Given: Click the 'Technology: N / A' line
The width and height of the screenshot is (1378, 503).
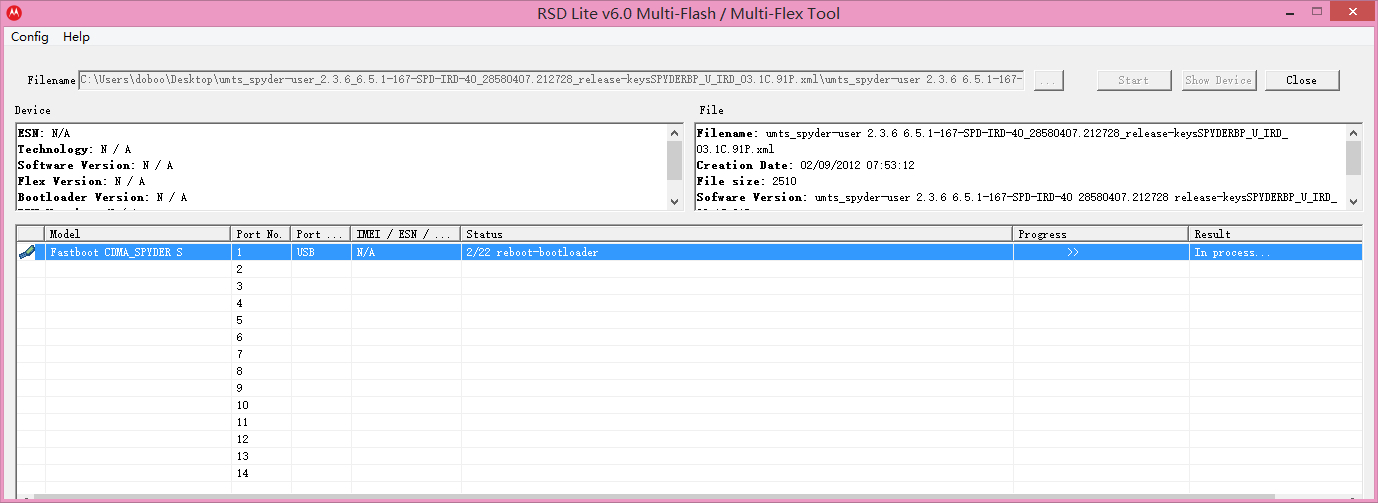Looking at the screenshot, I should pyautogui.click(x=74, y=149).
